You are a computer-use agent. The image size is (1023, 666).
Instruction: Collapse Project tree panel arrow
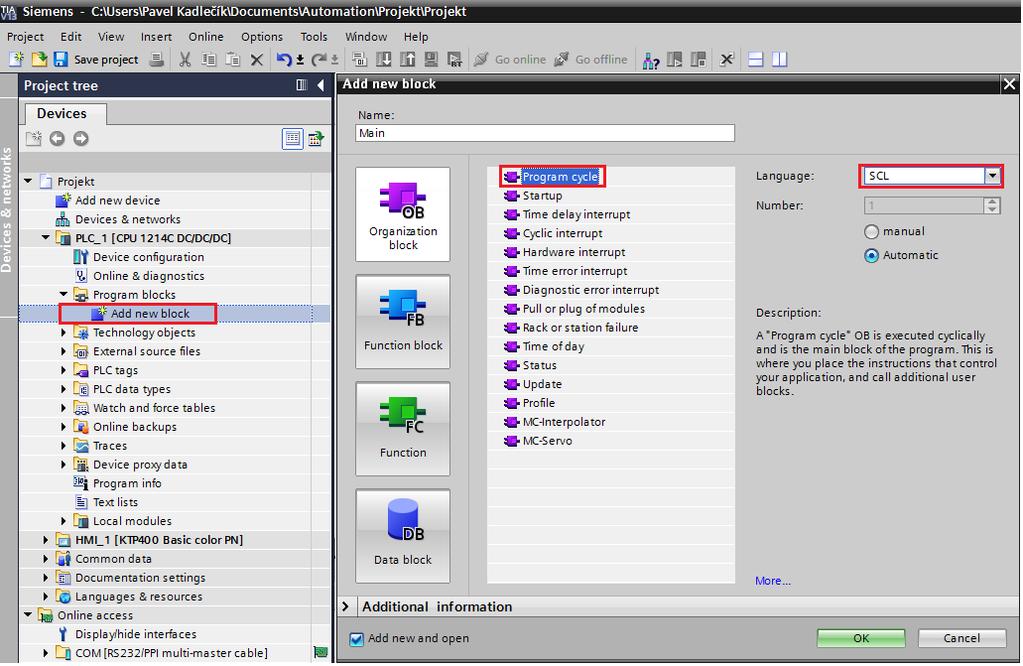point(320,85)
